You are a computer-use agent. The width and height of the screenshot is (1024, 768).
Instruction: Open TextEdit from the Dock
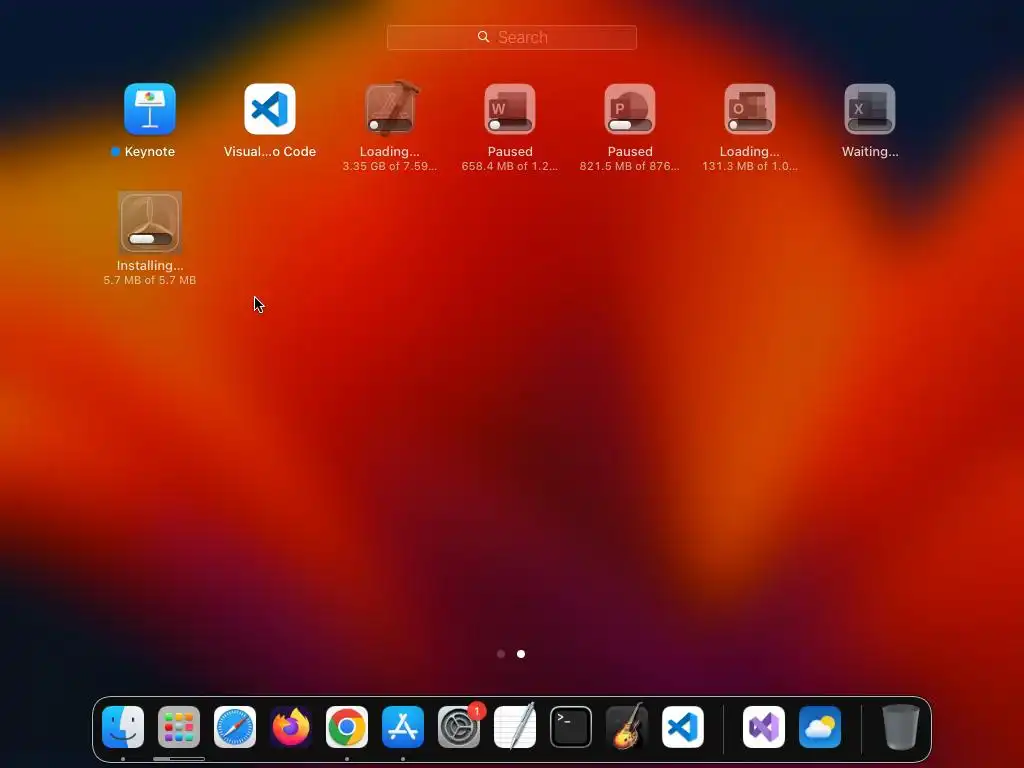click(515, 727)
